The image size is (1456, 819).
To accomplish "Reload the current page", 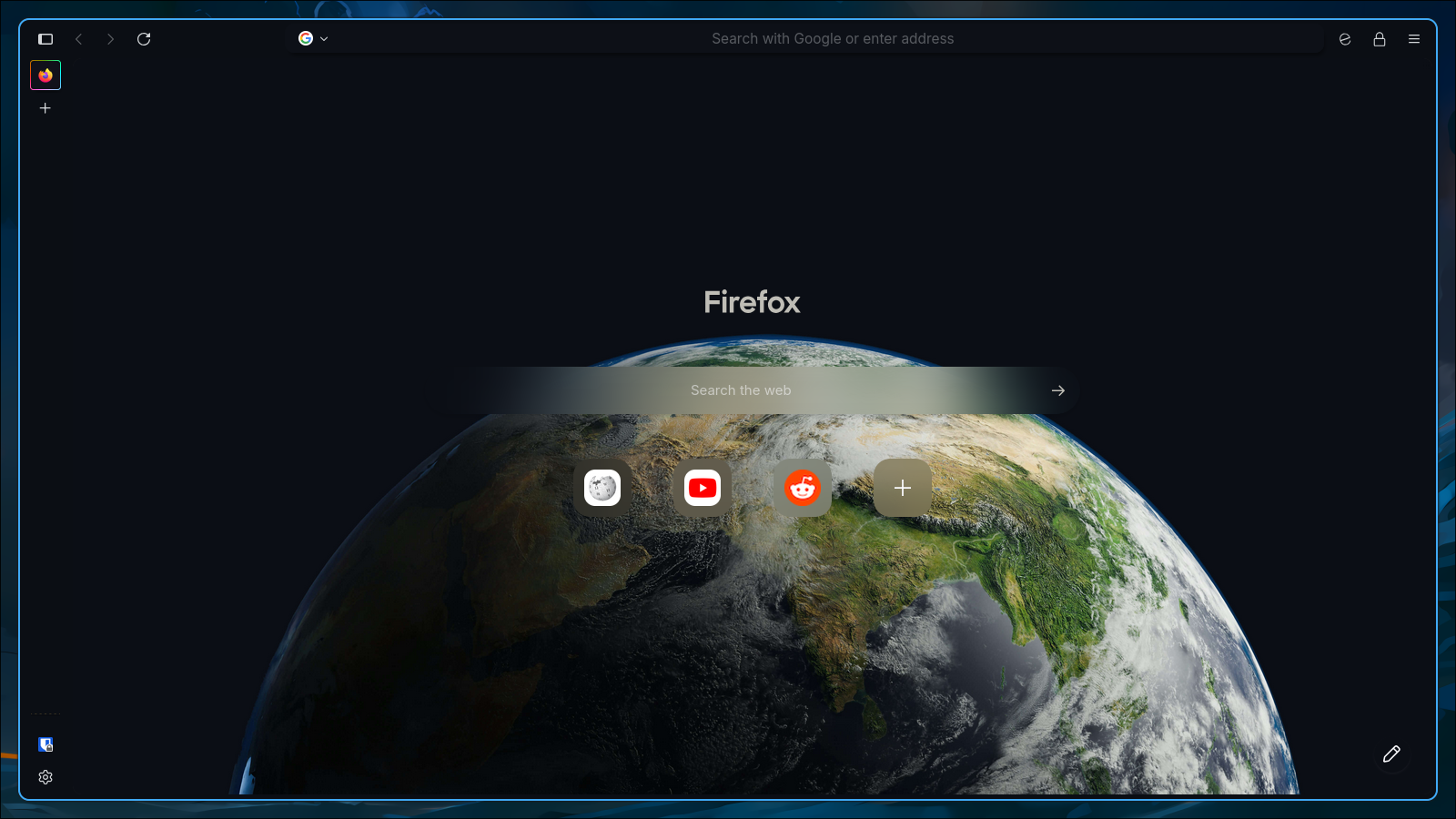I will pos(144,39).
